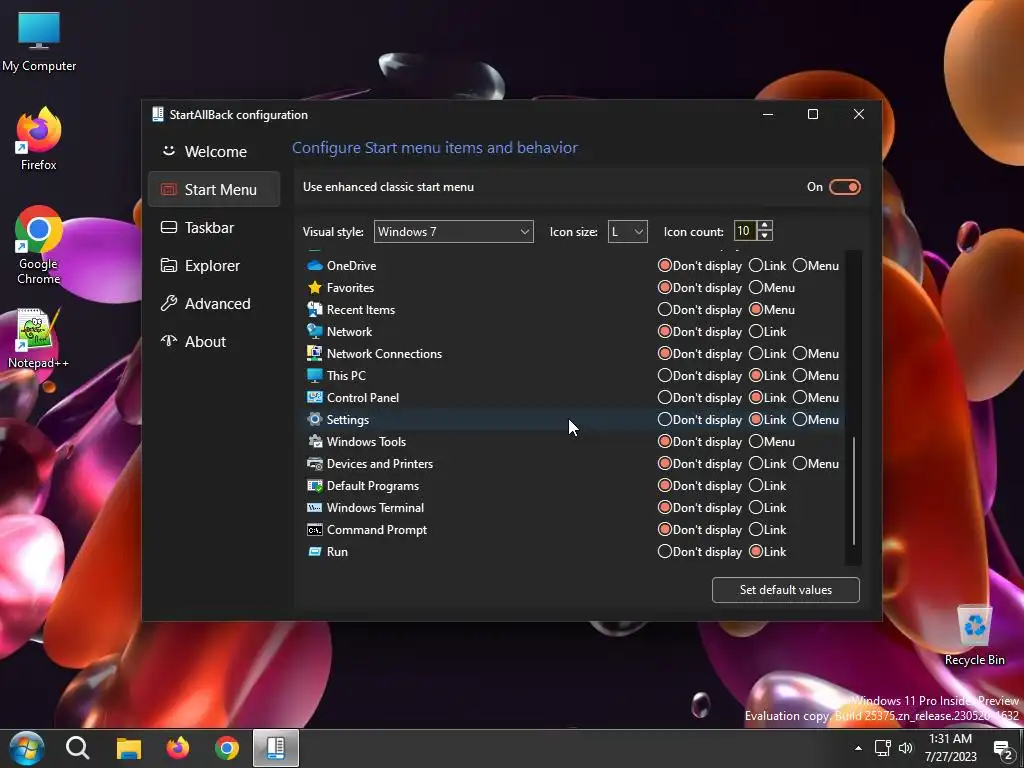Set This PC to Menu
The width and height of the screenshot is (1024, 768).
pyautogui.click(x=800, y=376)
